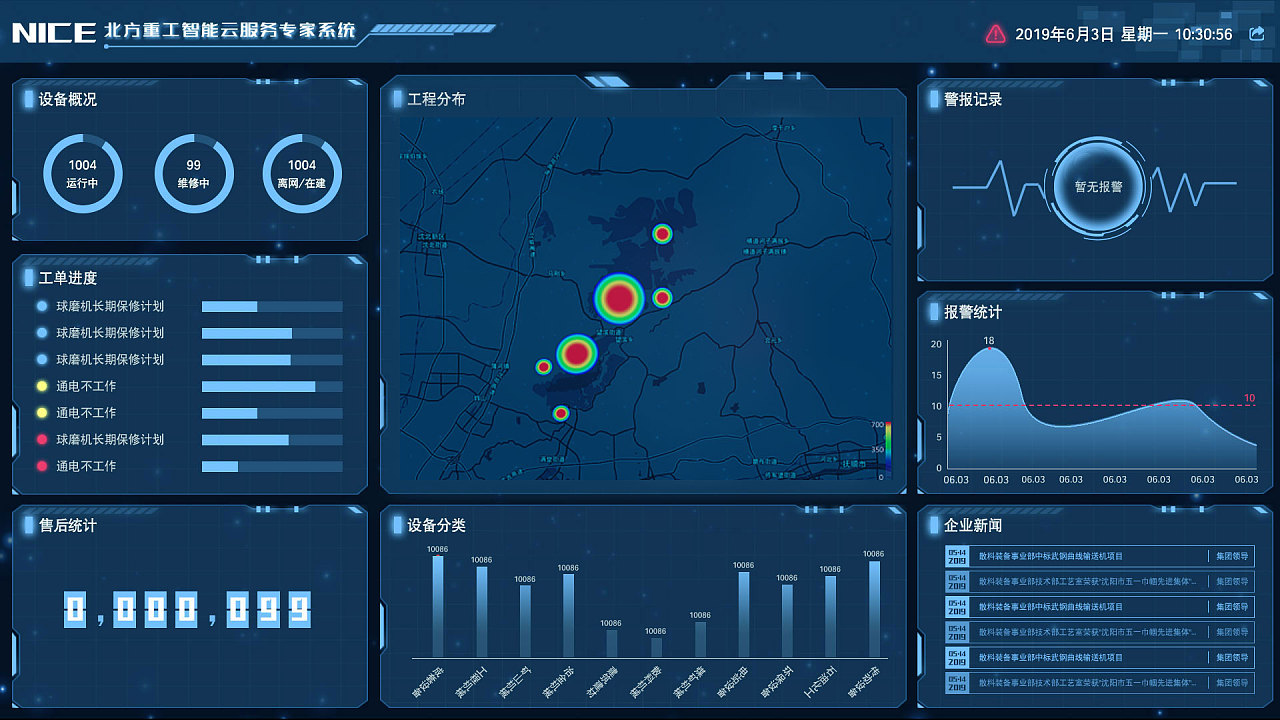Click the 报警统计 panel title
Image resolution: width=1280 pixels, height=720 pixels.
(x=973, y=312)
